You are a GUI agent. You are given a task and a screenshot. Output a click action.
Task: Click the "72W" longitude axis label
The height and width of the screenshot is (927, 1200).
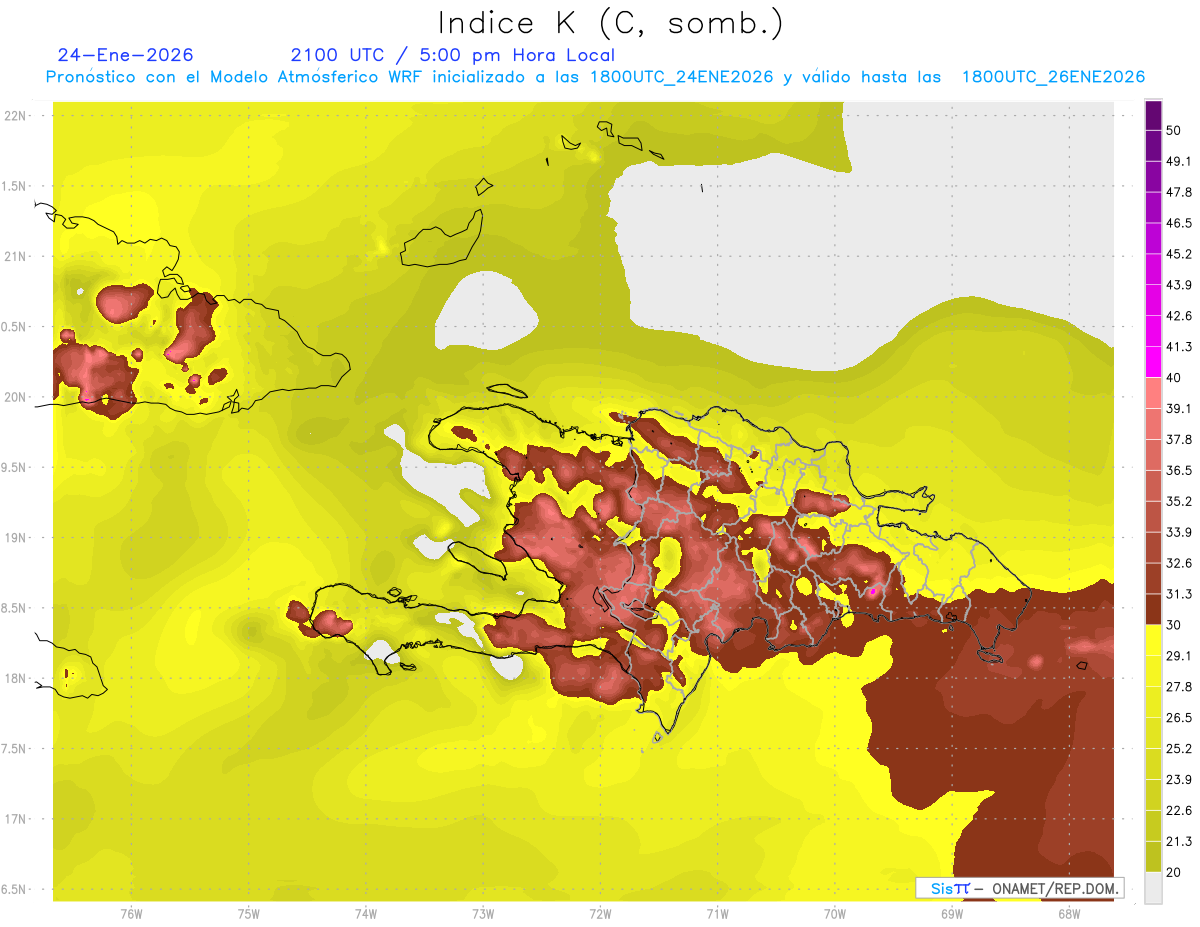coord(600,913)
